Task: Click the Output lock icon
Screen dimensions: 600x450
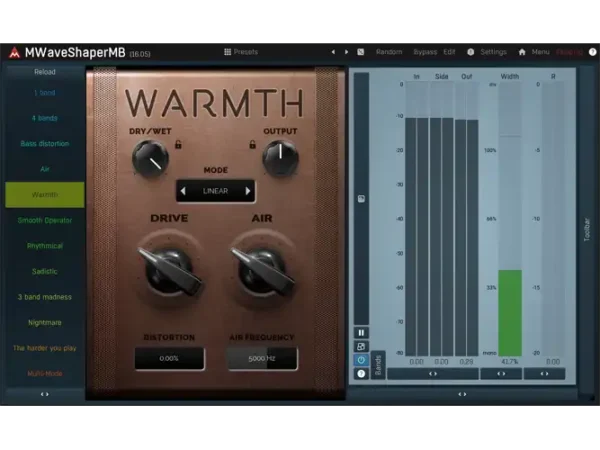Action: 252,145
